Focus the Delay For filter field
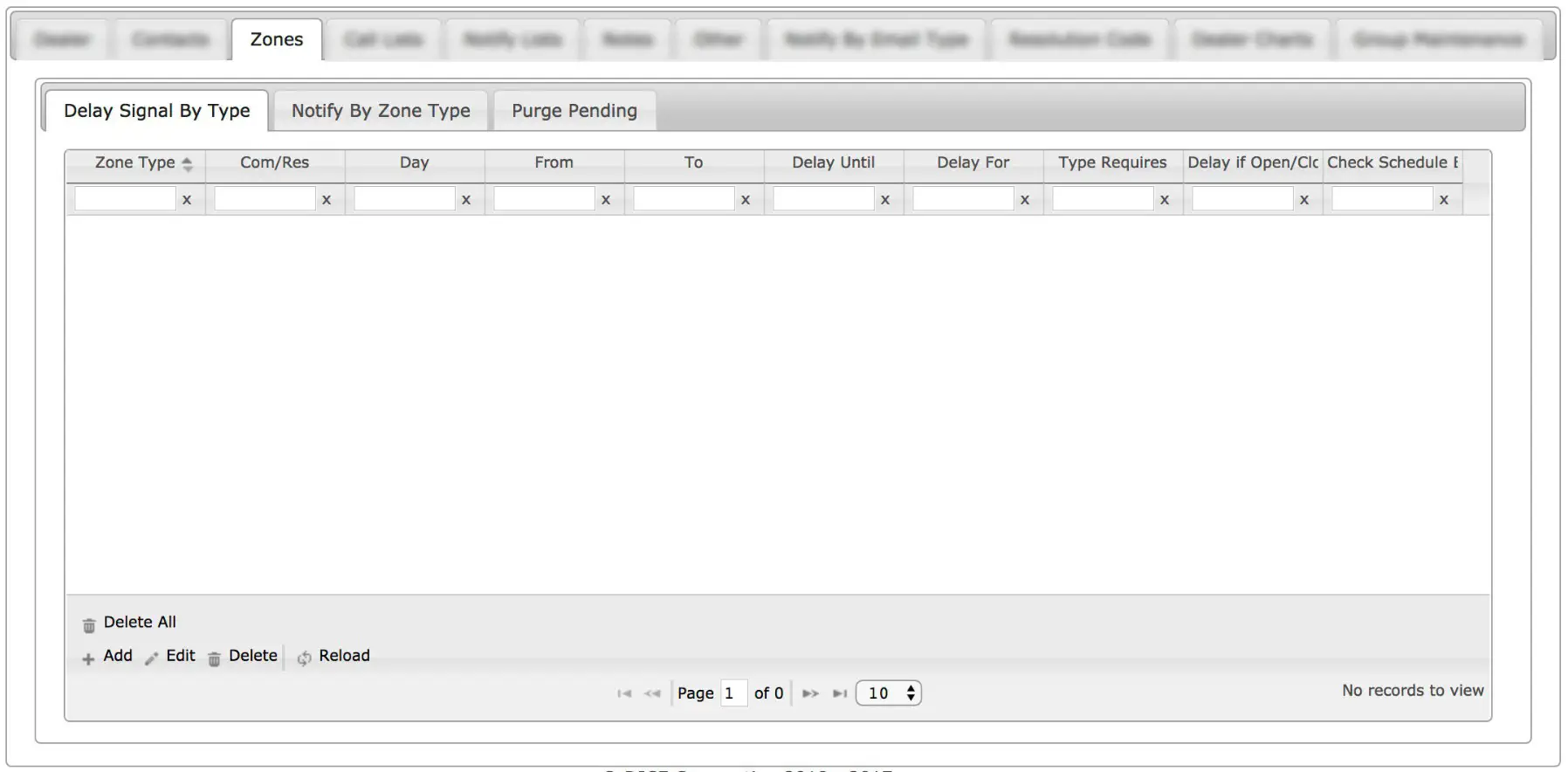Screen dimensions: 1568x772 tap(963, 199)
